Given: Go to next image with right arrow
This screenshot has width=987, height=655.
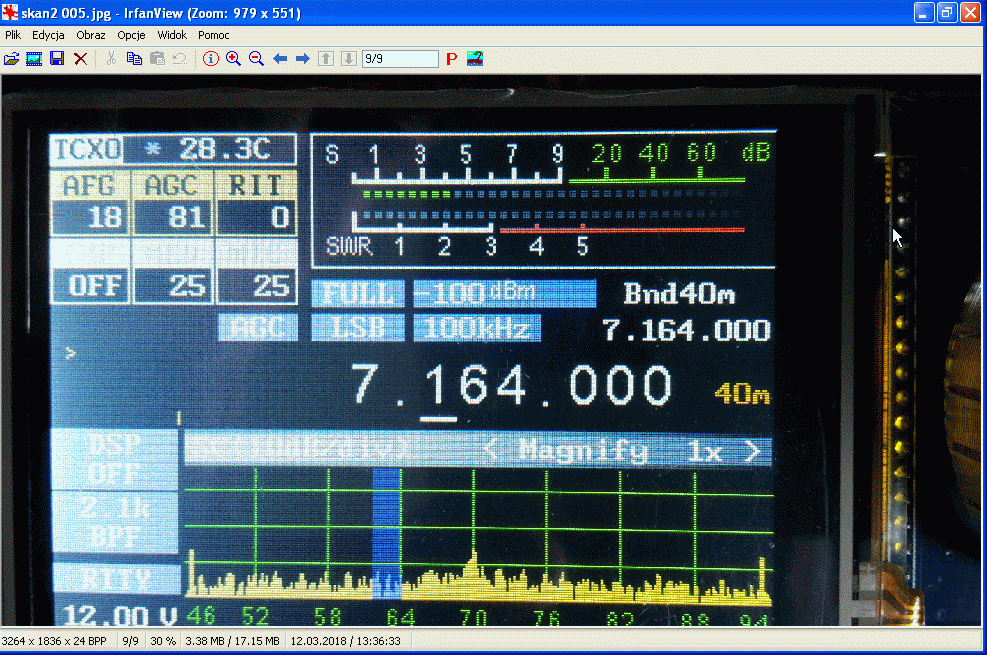Looking at the screenshot, I should 302,59.
